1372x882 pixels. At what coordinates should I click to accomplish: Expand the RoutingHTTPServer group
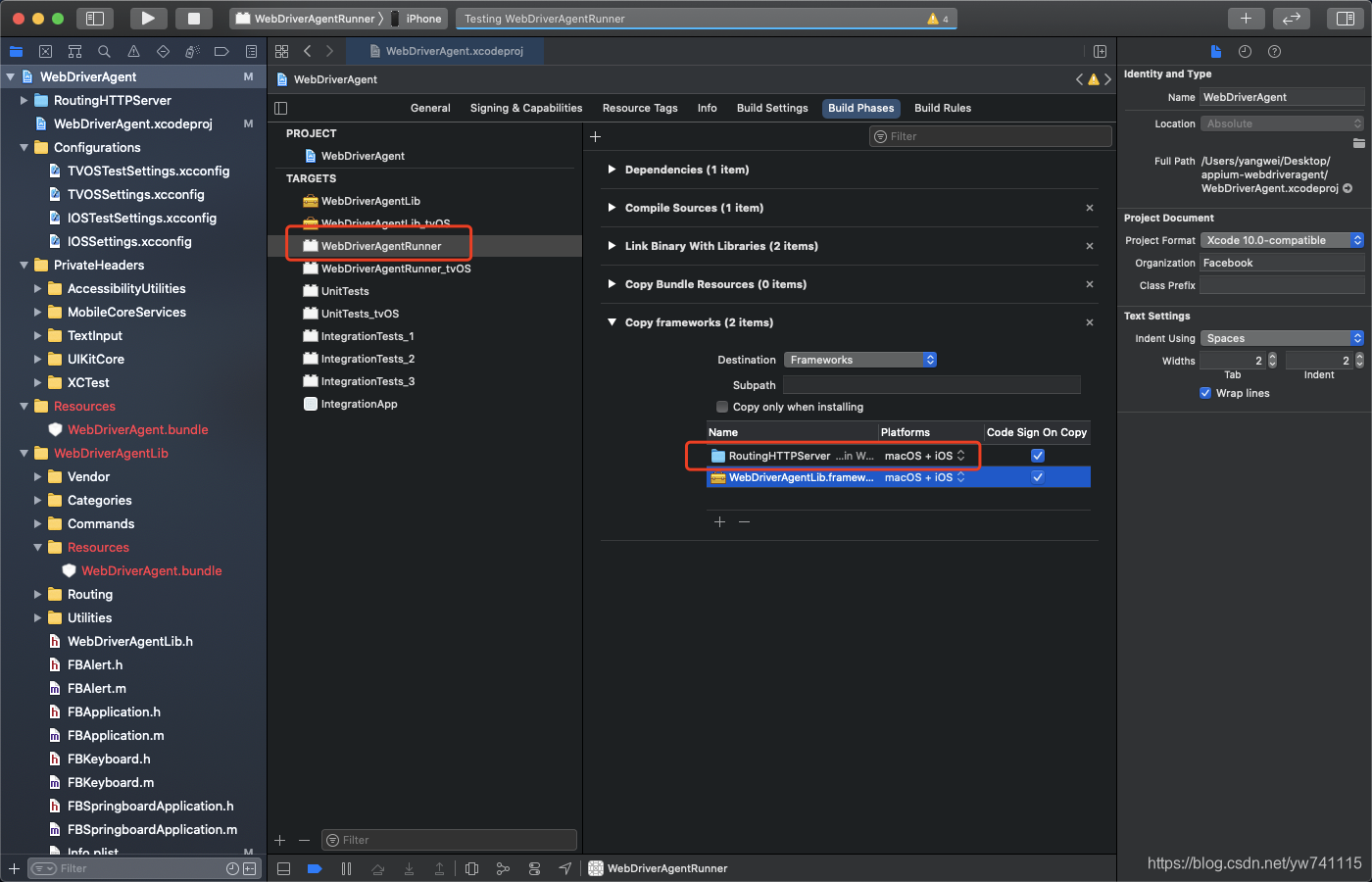(x=24, y=100)
